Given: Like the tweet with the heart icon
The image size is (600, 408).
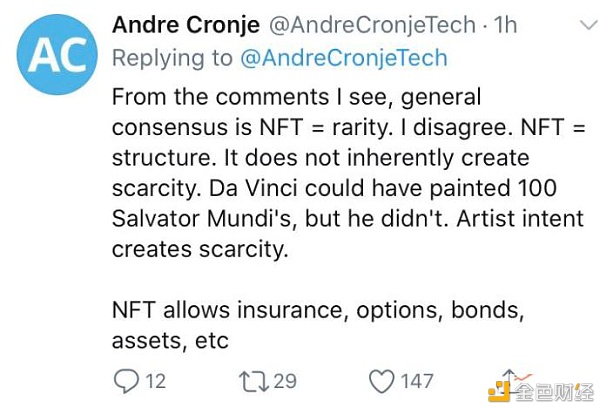Looking at the screenshot, I should tap(382, 381).
